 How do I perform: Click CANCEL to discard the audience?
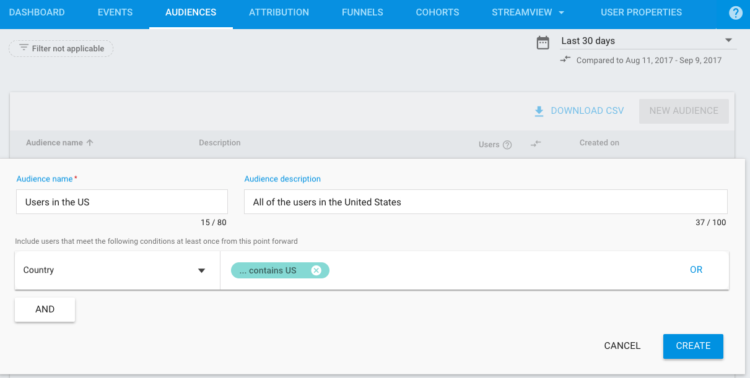point(622,346)
